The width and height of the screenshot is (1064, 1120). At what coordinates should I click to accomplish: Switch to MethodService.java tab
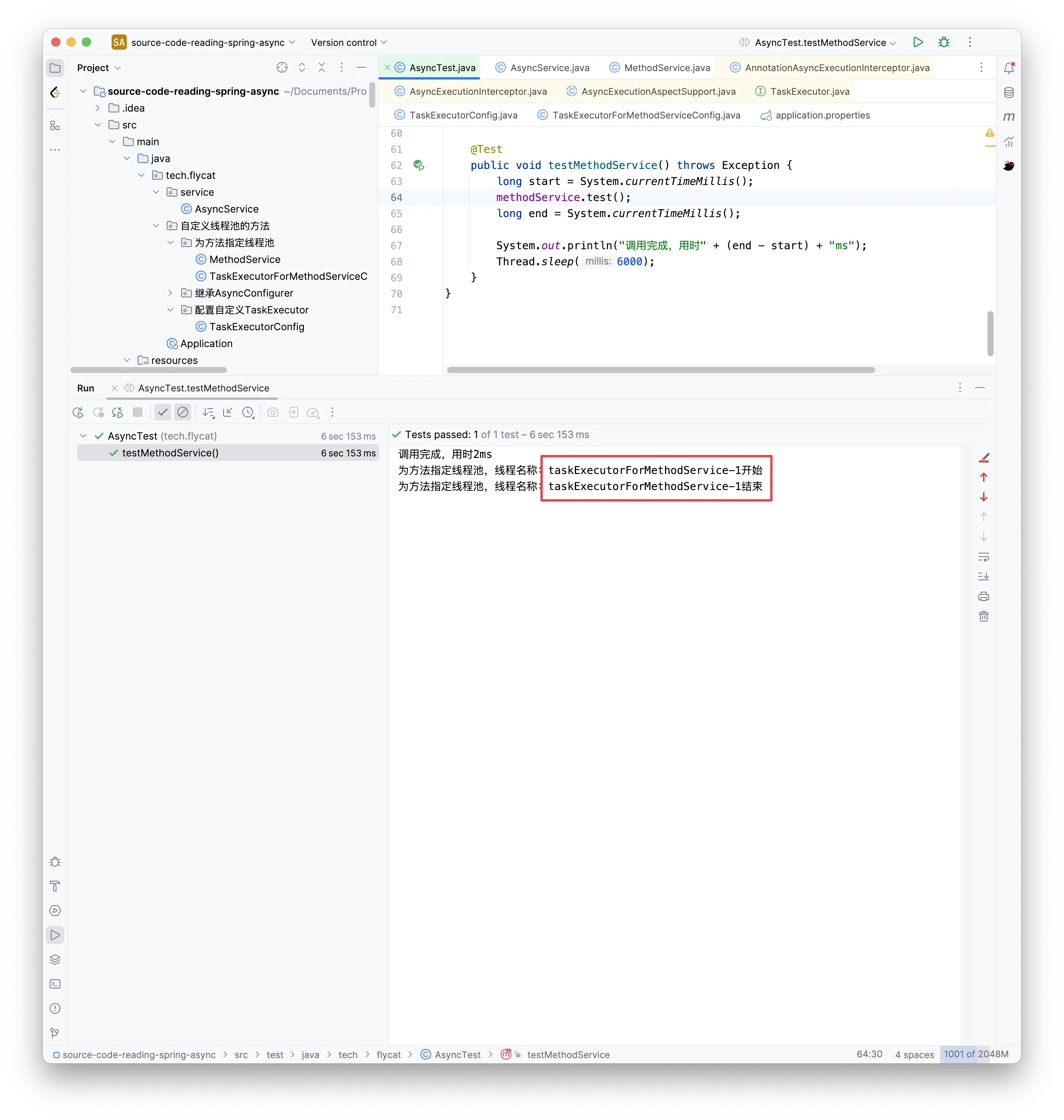[660, 68]
